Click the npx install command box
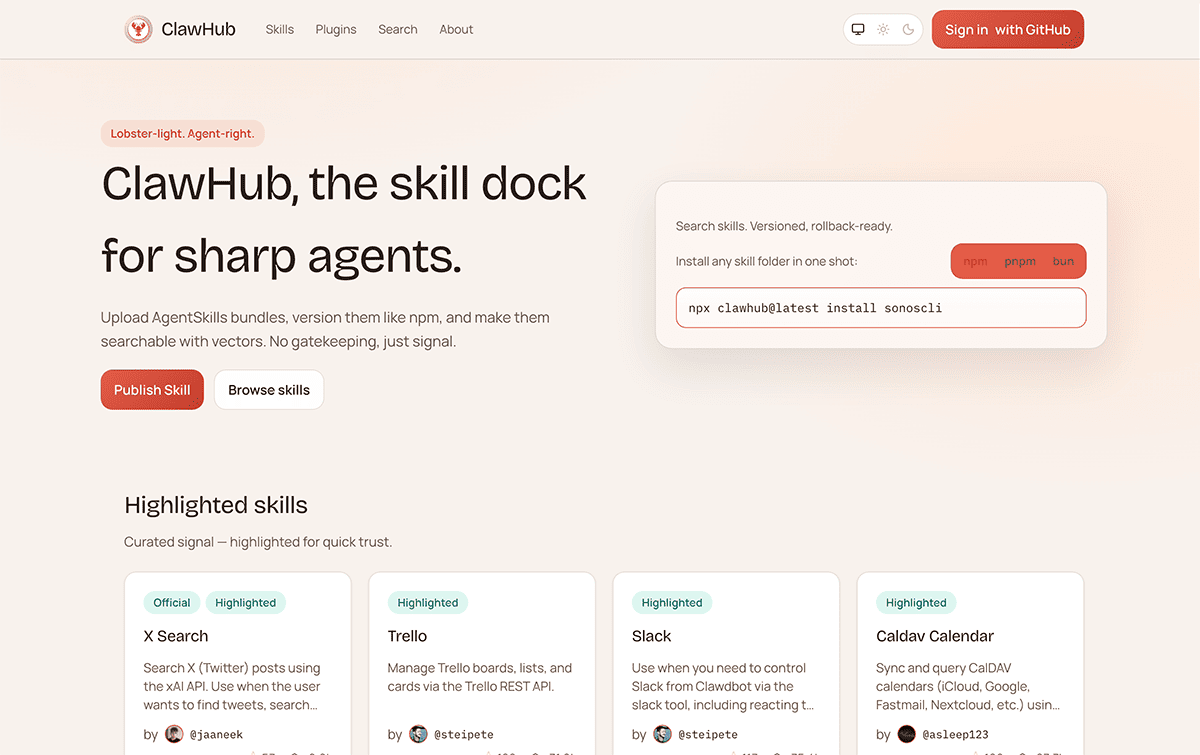 (880, 308)
